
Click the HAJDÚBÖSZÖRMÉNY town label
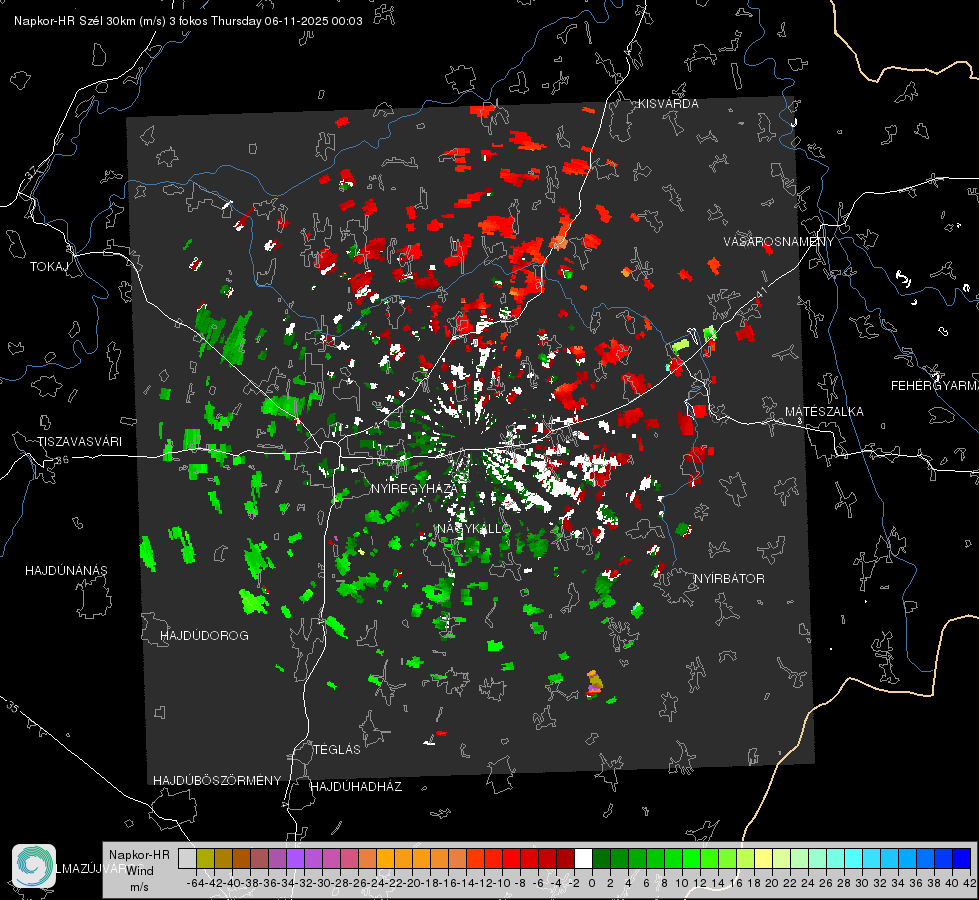point(217,781)
